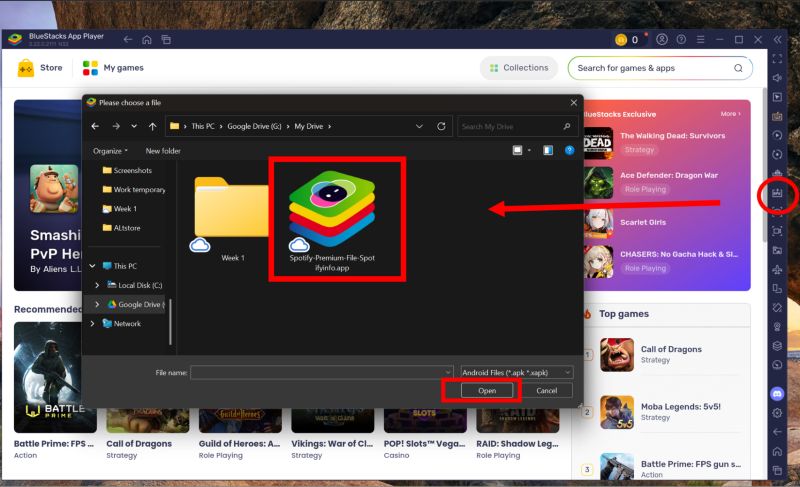Click the home icon in BlueStacks title bar

click(147, 39)
